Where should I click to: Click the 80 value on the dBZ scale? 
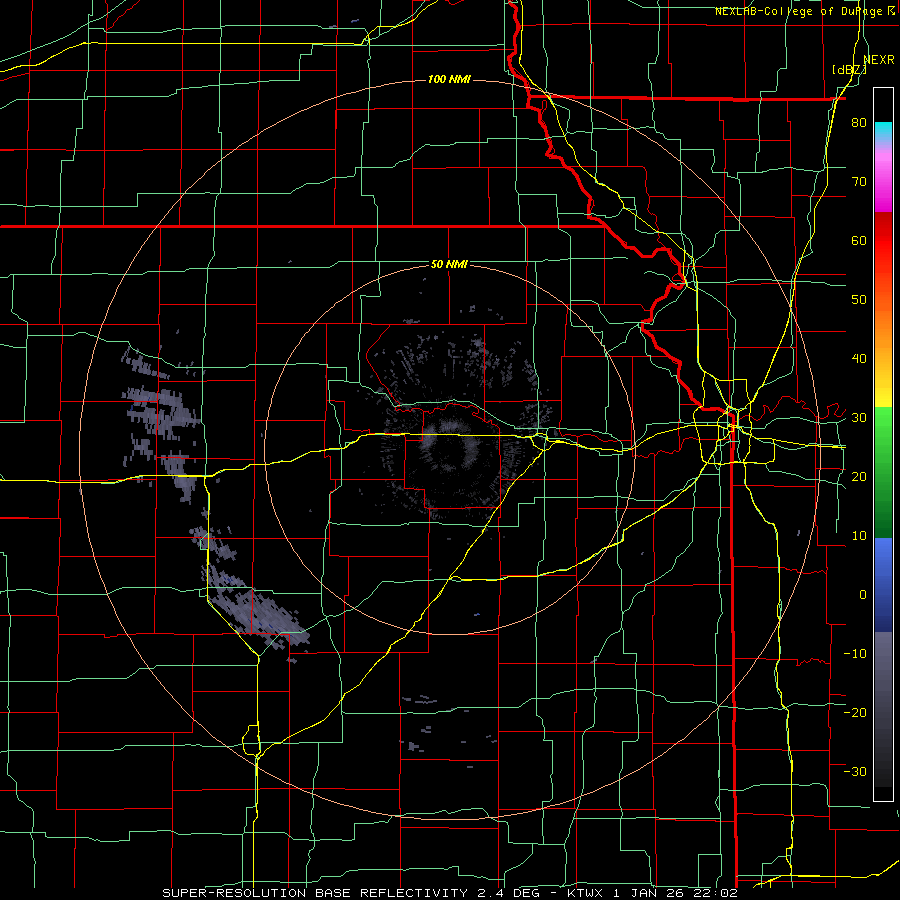(859, 123)
